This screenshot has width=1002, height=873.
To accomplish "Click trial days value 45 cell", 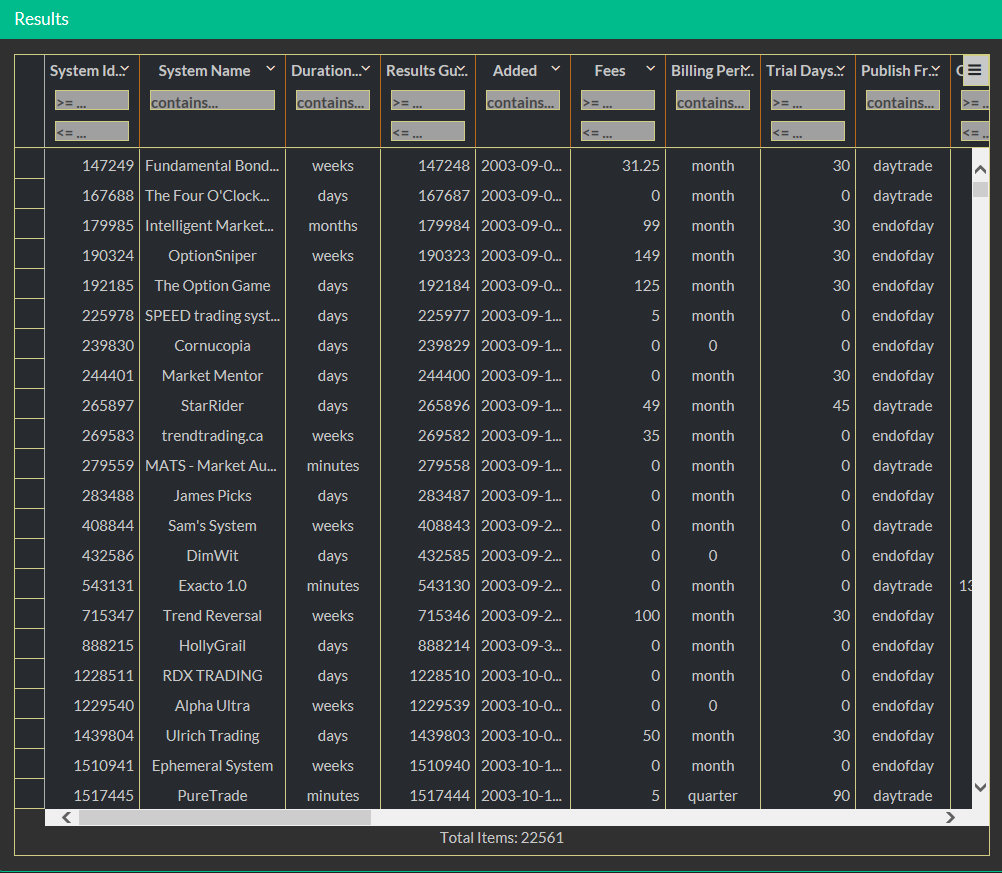I will pyautogui.click(x=808, y=406).
